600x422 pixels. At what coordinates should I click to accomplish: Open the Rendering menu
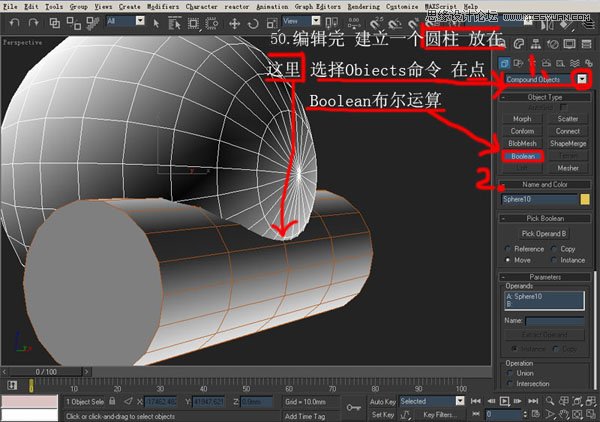364,7
